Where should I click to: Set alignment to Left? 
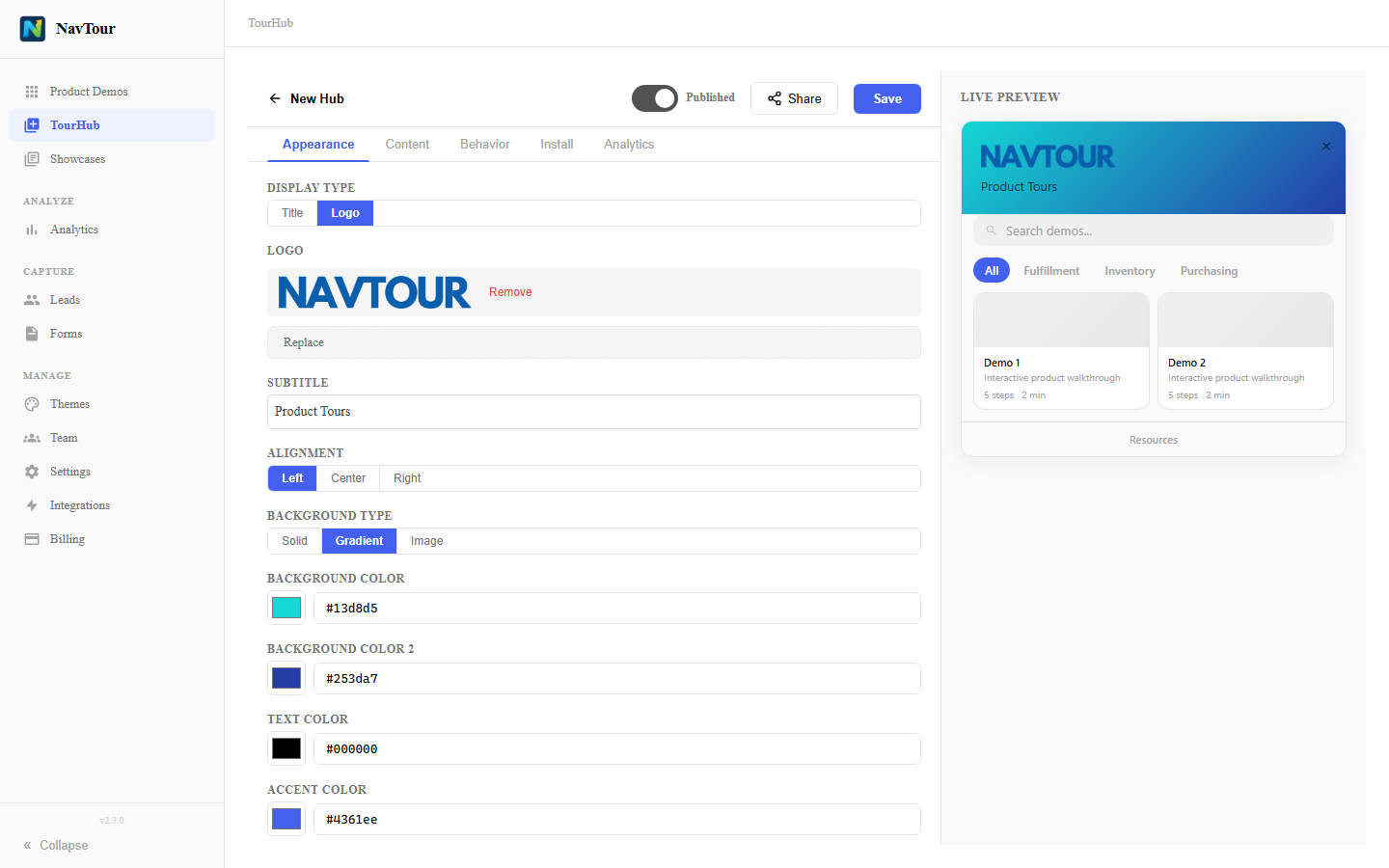coord(292,478)
